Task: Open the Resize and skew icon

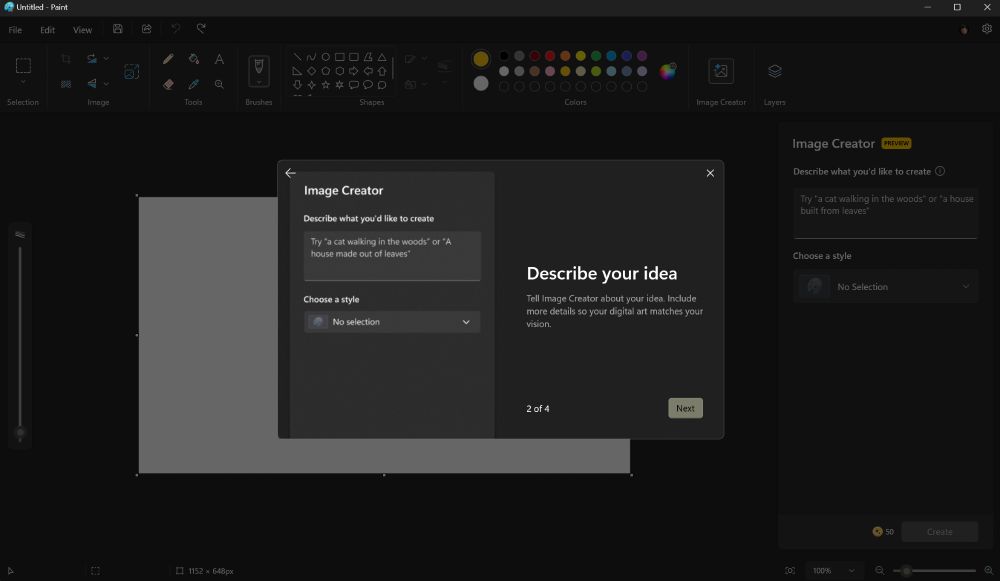Action: (x=131, y=71)
